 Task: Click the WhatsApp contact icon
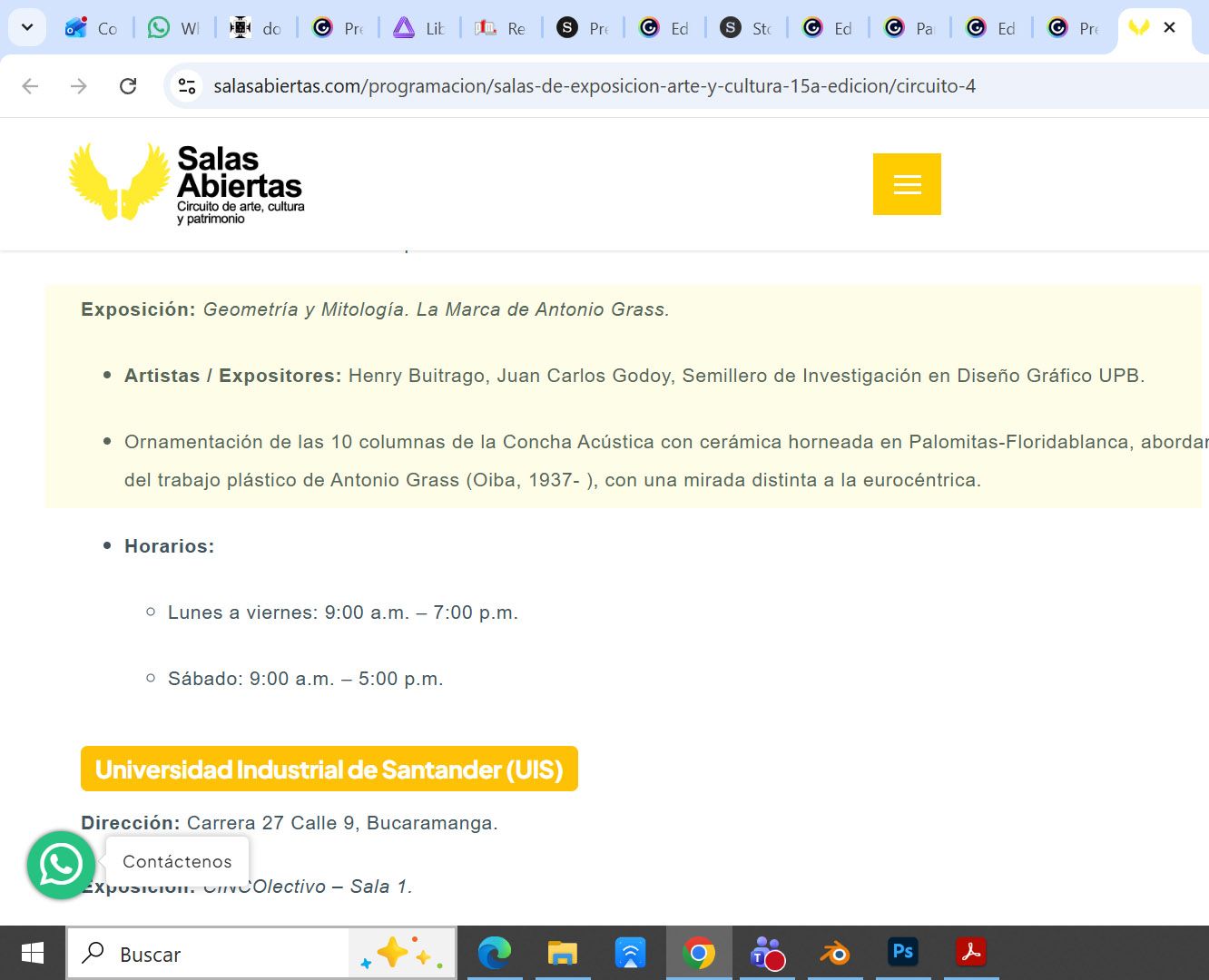[61, 865]
